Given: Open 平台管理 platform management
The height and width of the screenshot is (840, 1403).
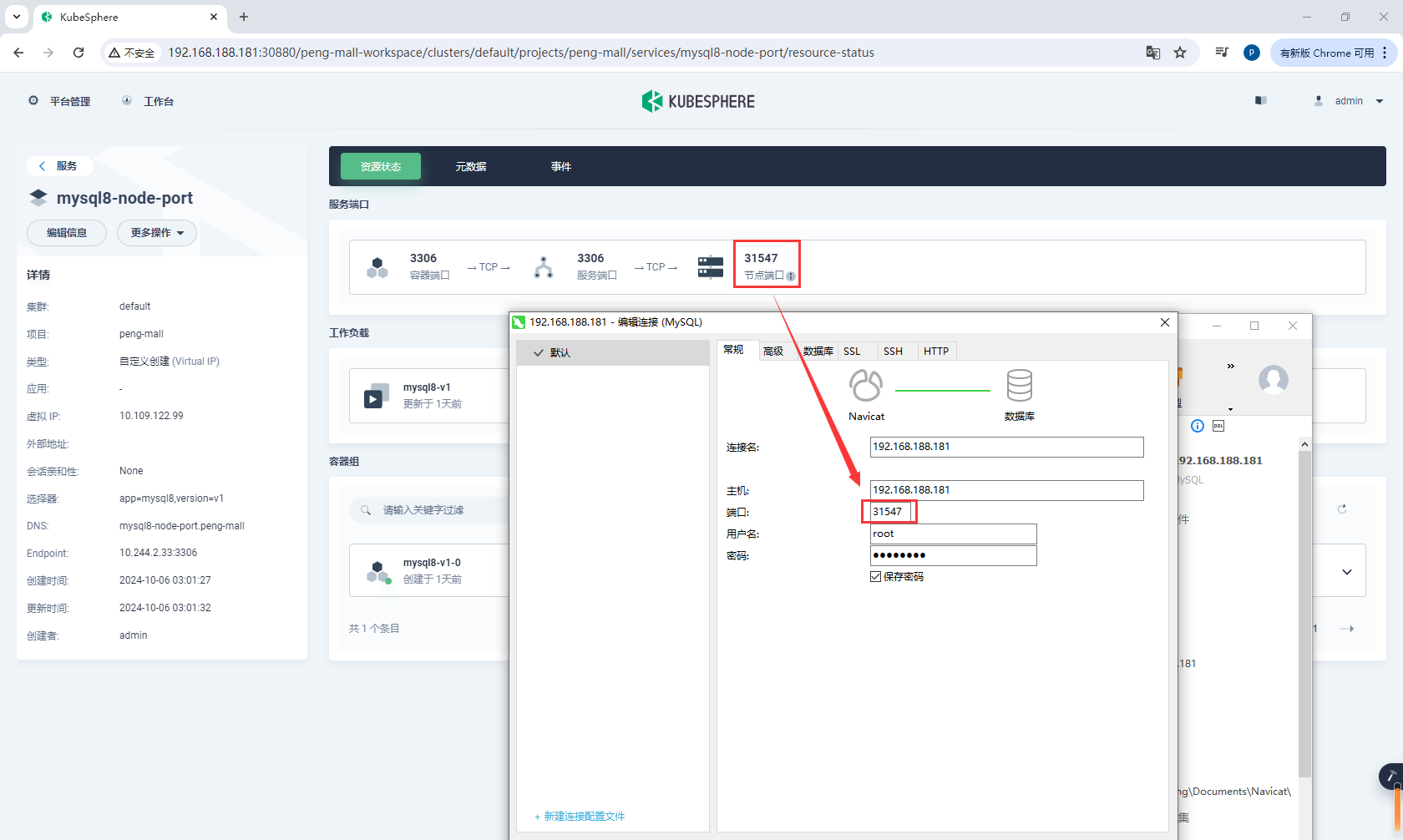Looking at the screenshot, I should tap(60, 101).
